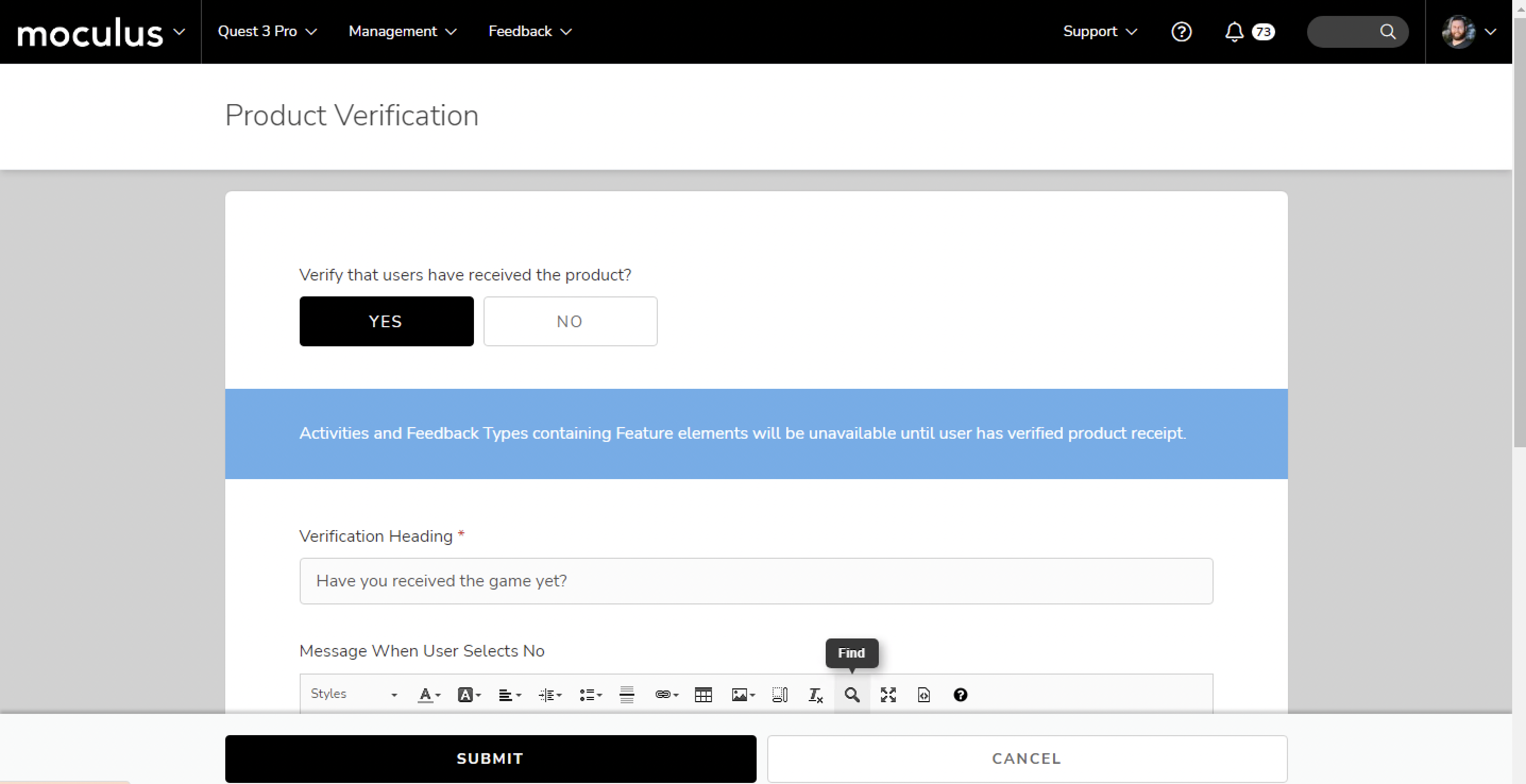View the editor HTML source
The height and width of the screenshot is (784, 1526).
coord(924,695)
